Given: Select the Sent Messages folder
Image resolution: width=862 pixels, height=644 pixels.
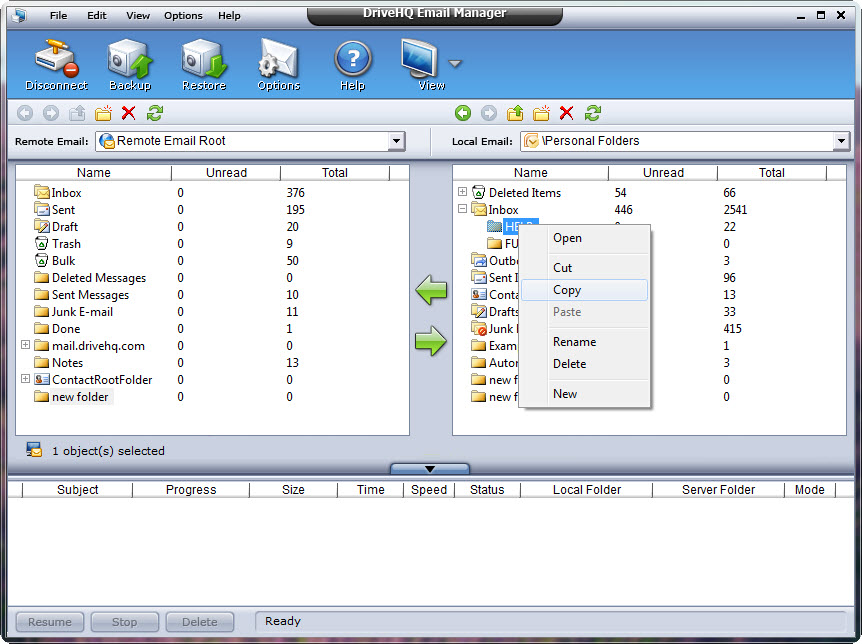Looking at the screenshot, I should (x=81, y=295).
